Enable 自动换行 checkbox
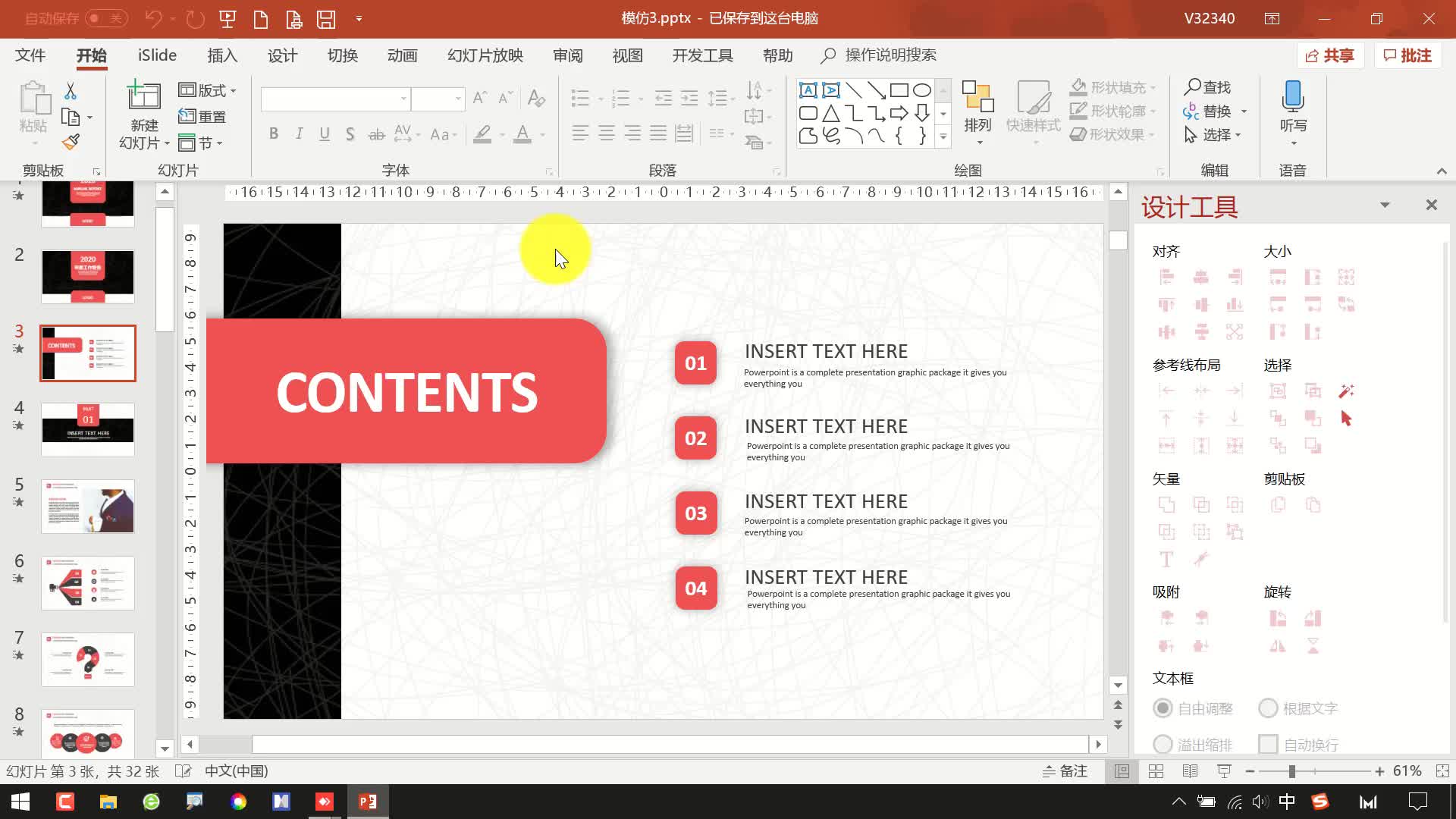The image size is (1456, 819). [1268, 745]
